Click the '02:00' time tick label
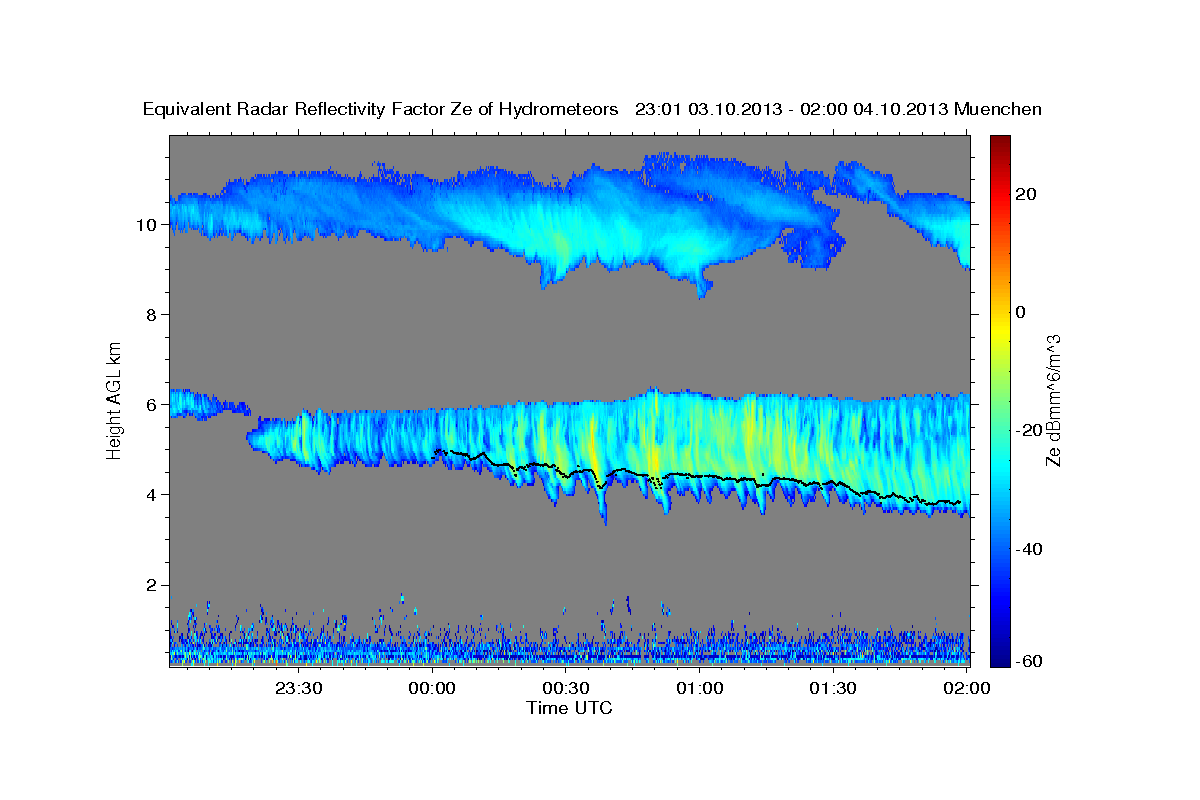 coord(967,689)
